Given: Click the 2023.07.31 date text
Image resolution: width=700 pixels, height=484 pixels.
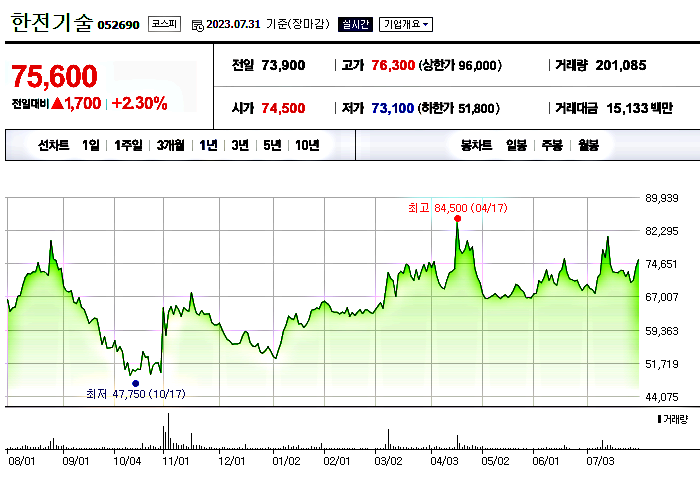Looking at the screenshot, I should tap(233, 24).
